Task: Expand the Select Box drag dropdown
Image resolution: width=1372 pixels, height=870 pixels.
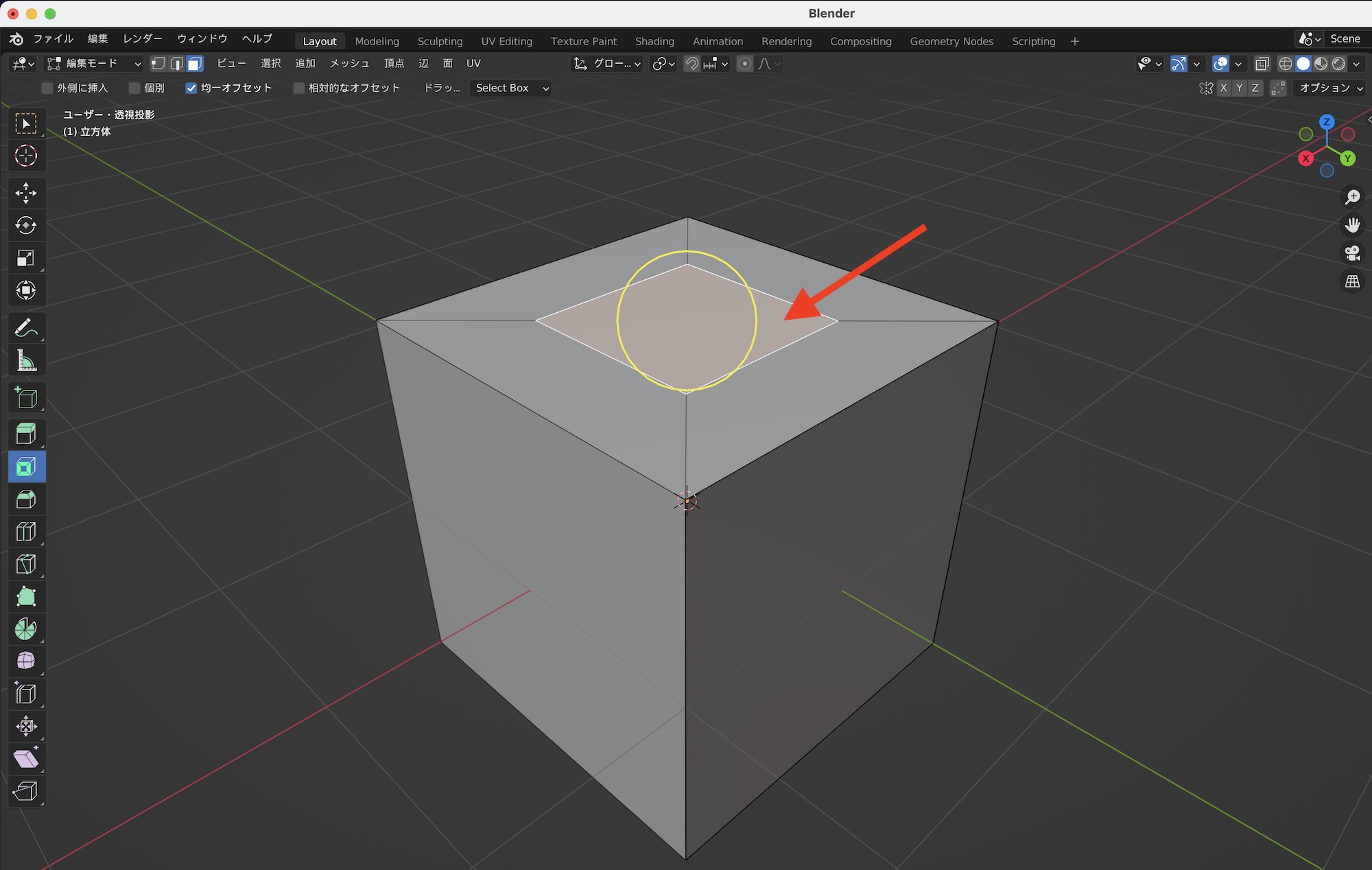Action: pyautogui.click(x=511, y=88)
